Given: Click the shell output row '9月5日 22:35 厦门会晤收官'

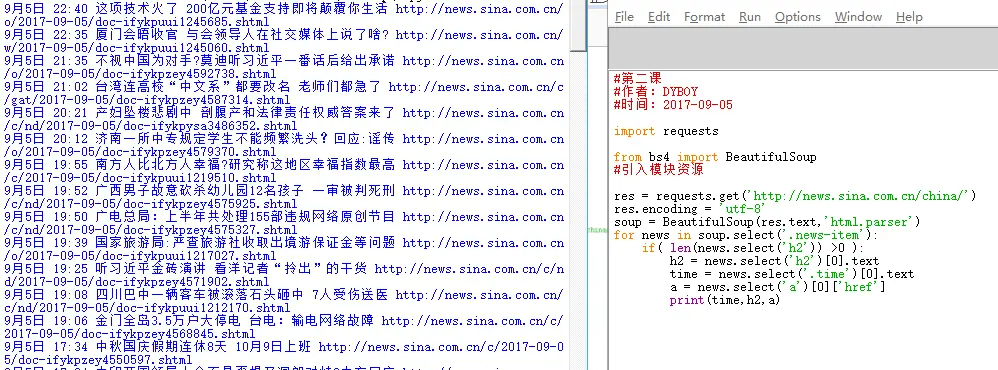Looking at the screenshot, I should point(283,35).
